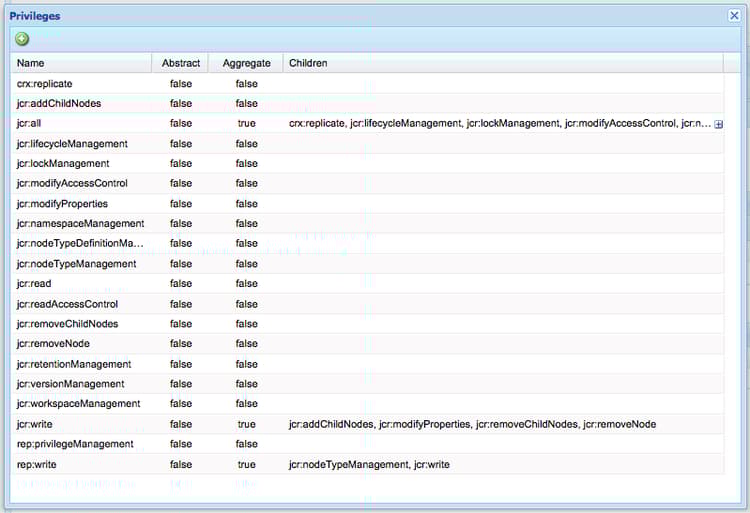
Task: Sort by the Aggregate column header
Action: [x=246, y=63]
